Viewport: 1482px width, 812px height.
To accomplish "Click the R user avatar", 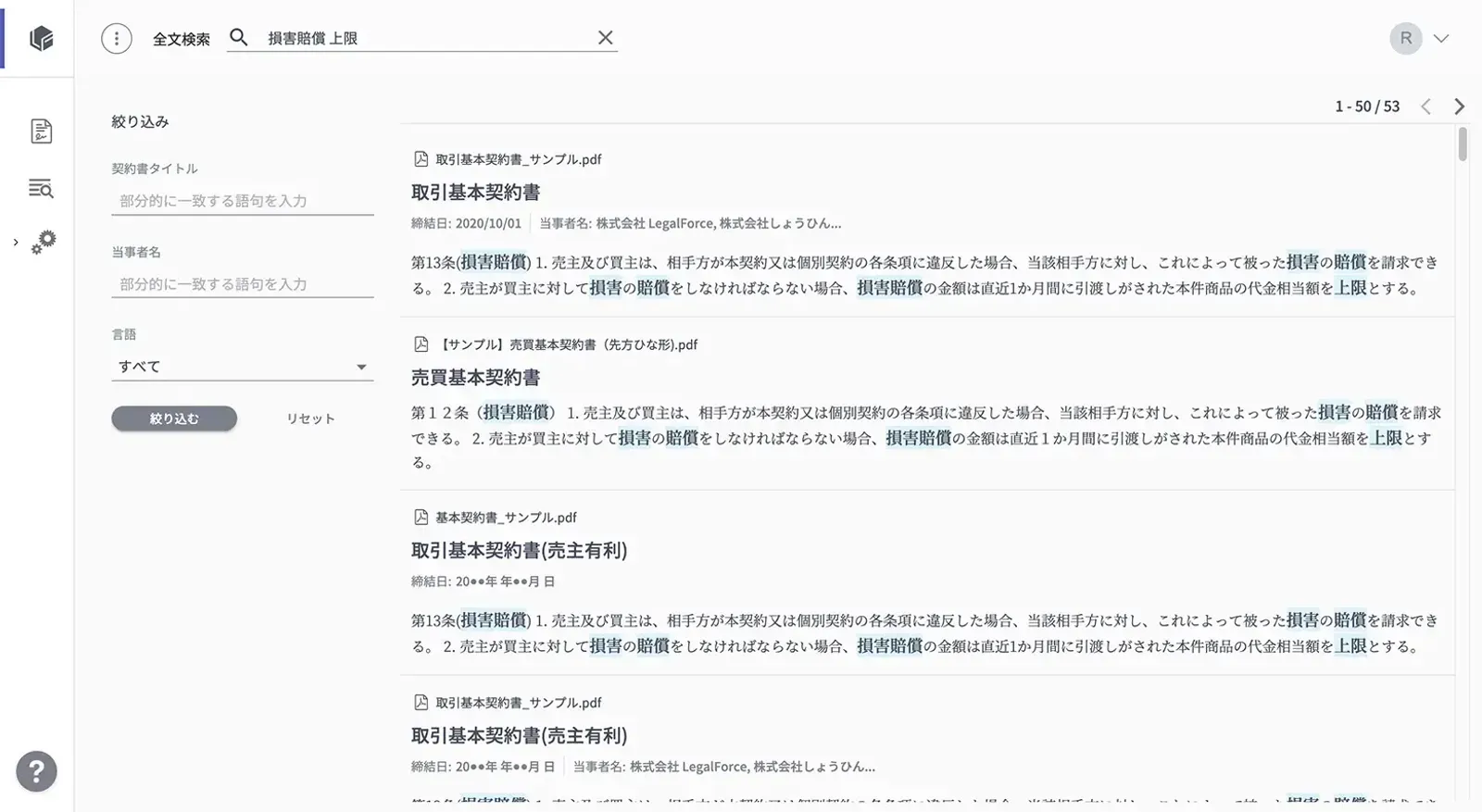I will click(1405, 38).
